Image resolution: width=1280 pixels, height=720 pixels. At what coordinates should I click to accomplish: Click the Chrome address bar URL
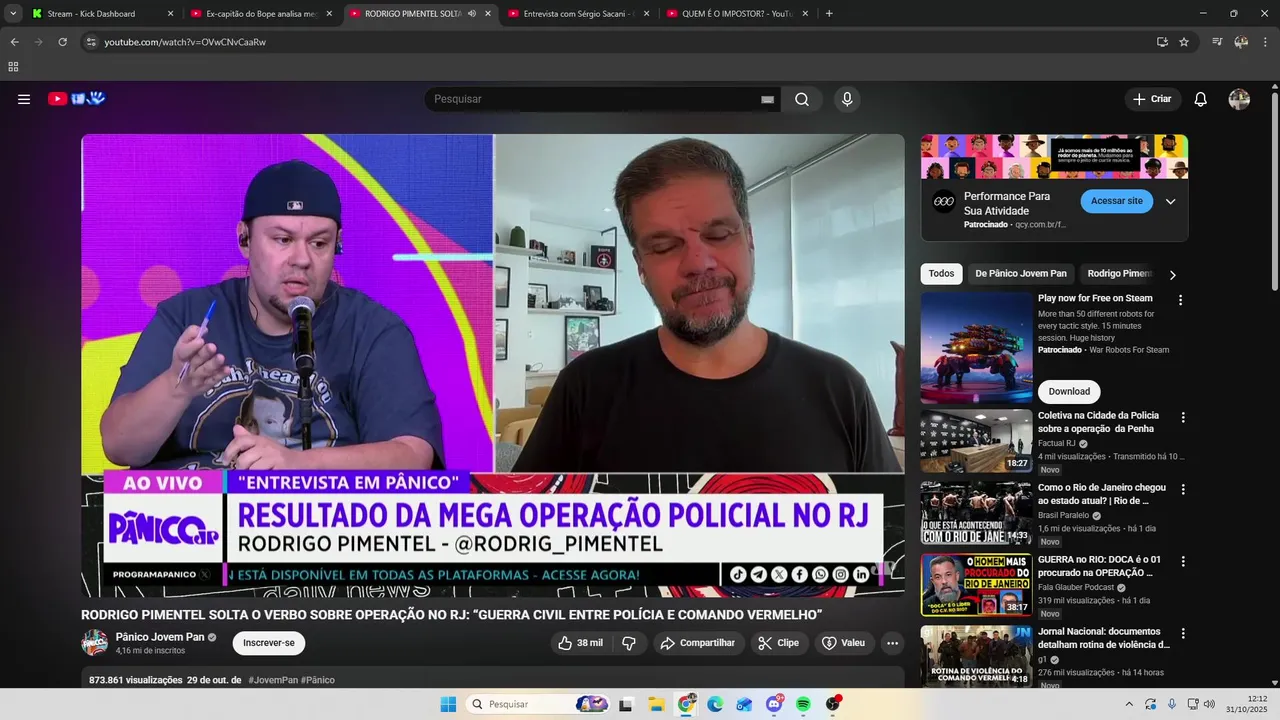click(185, 42)
